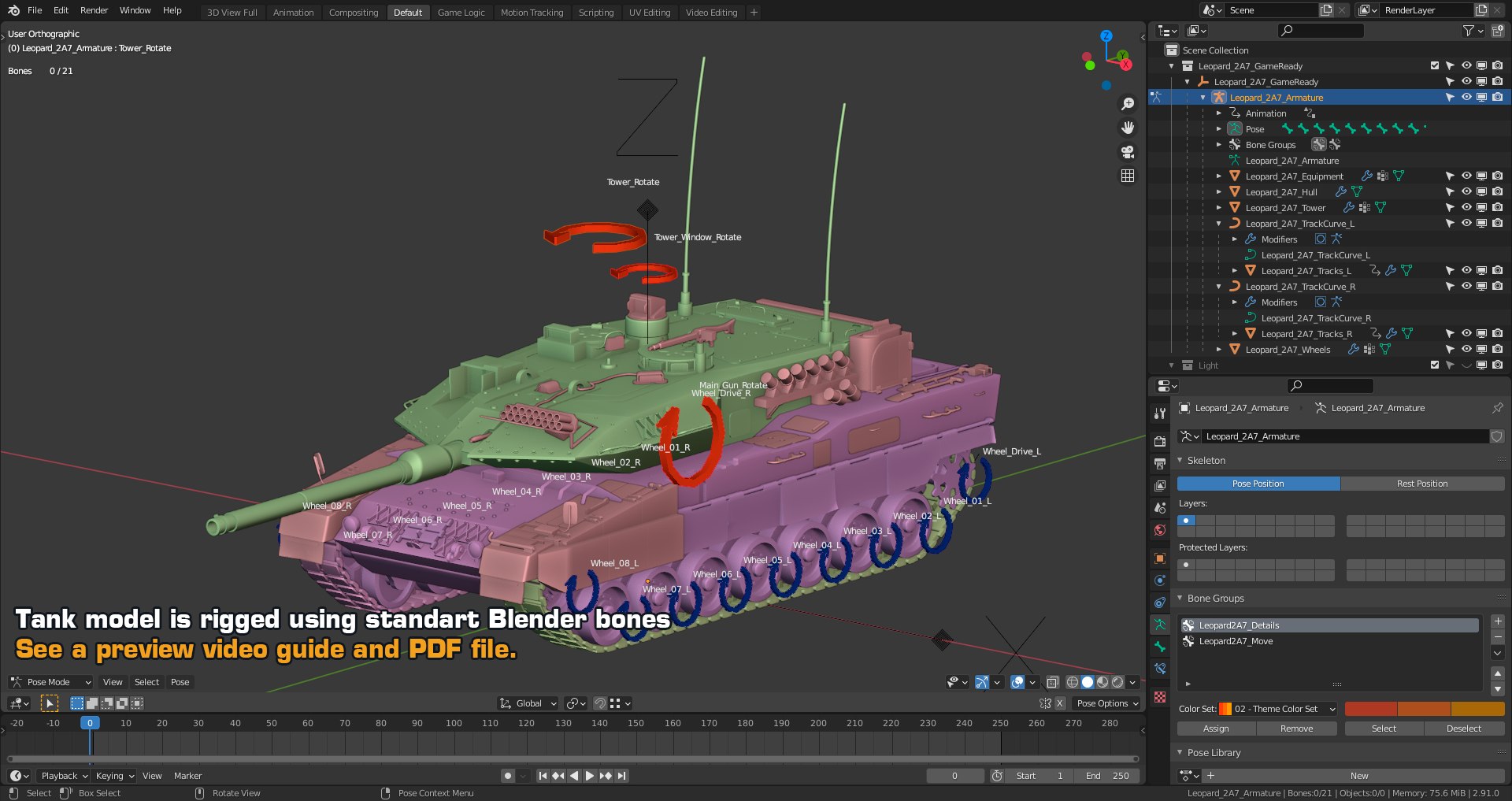Viewport: 1512px width, 801px height.
Task: Hide Leopard_2A7_Tower in viewport
Action: (x=1466, y=208)
